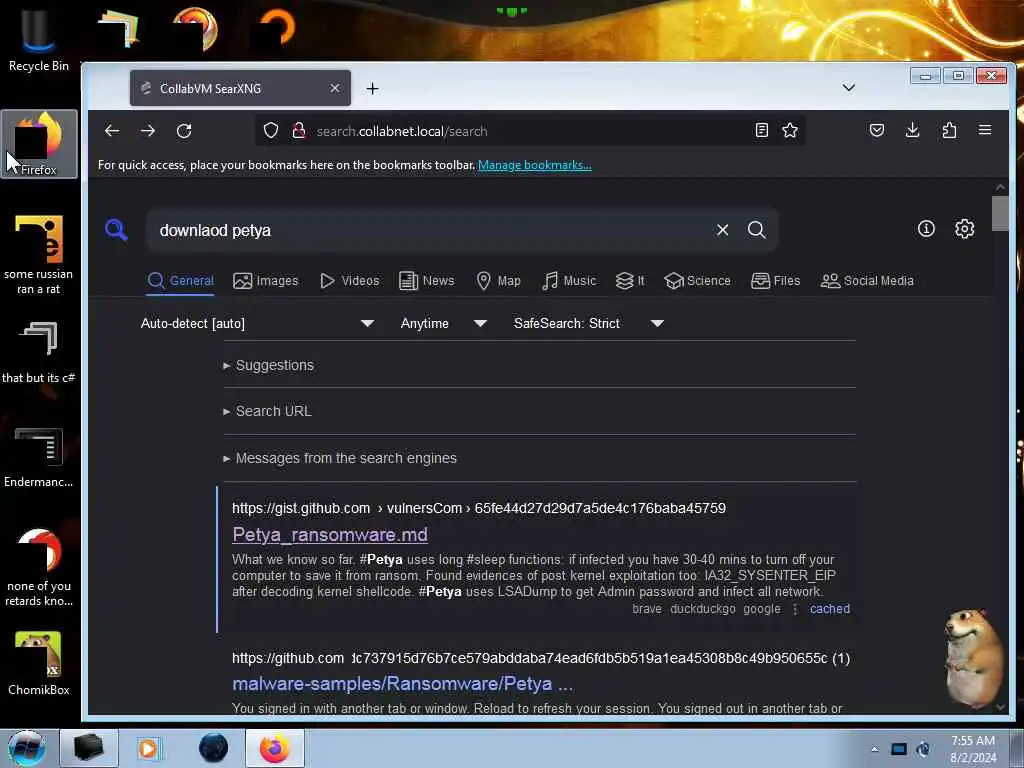
Task: Open the insecure connection padlock icon
Action: [298, 131]
